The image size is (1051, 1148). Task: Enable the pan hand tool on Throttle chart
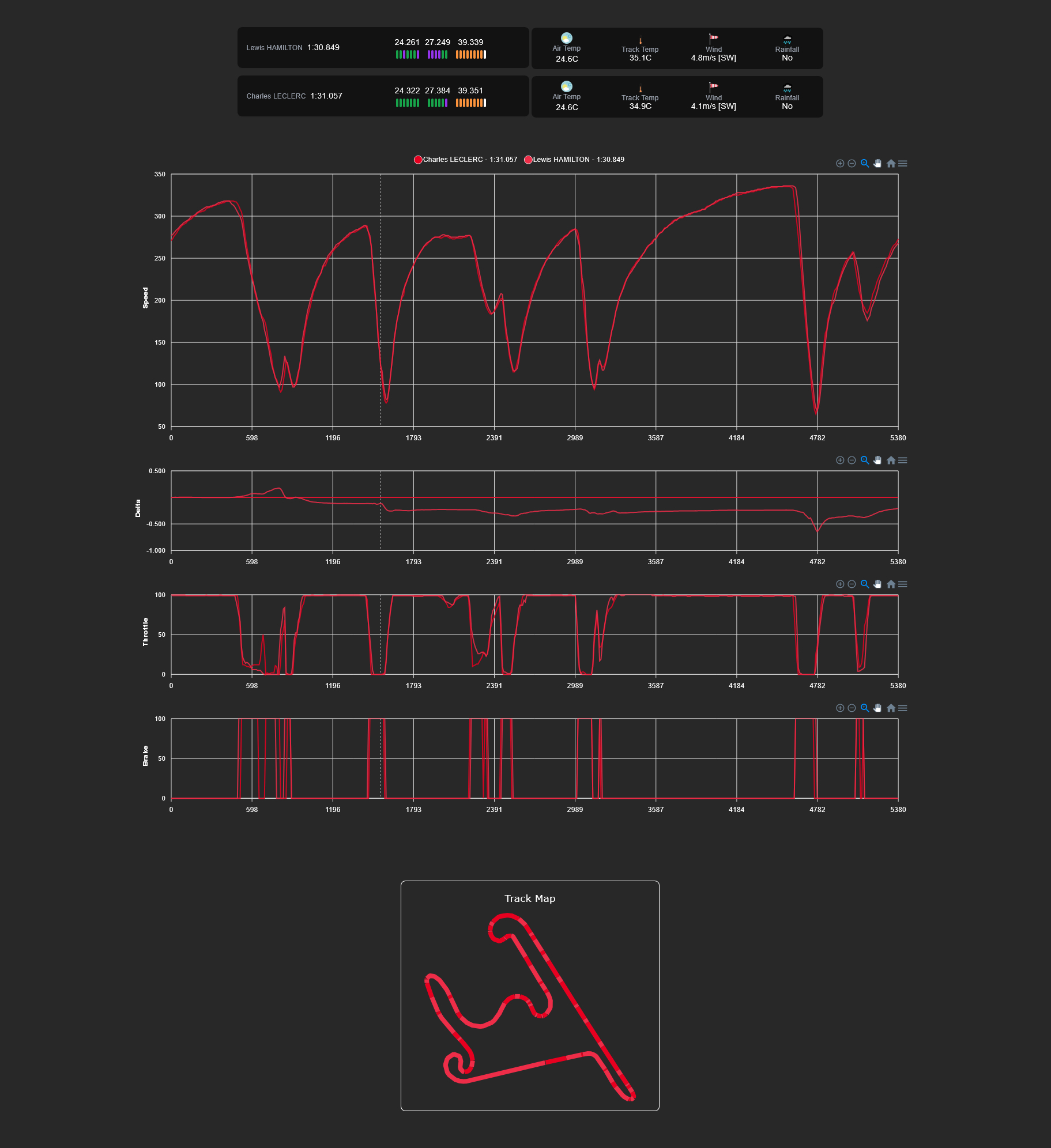click(x=877, y=584)
